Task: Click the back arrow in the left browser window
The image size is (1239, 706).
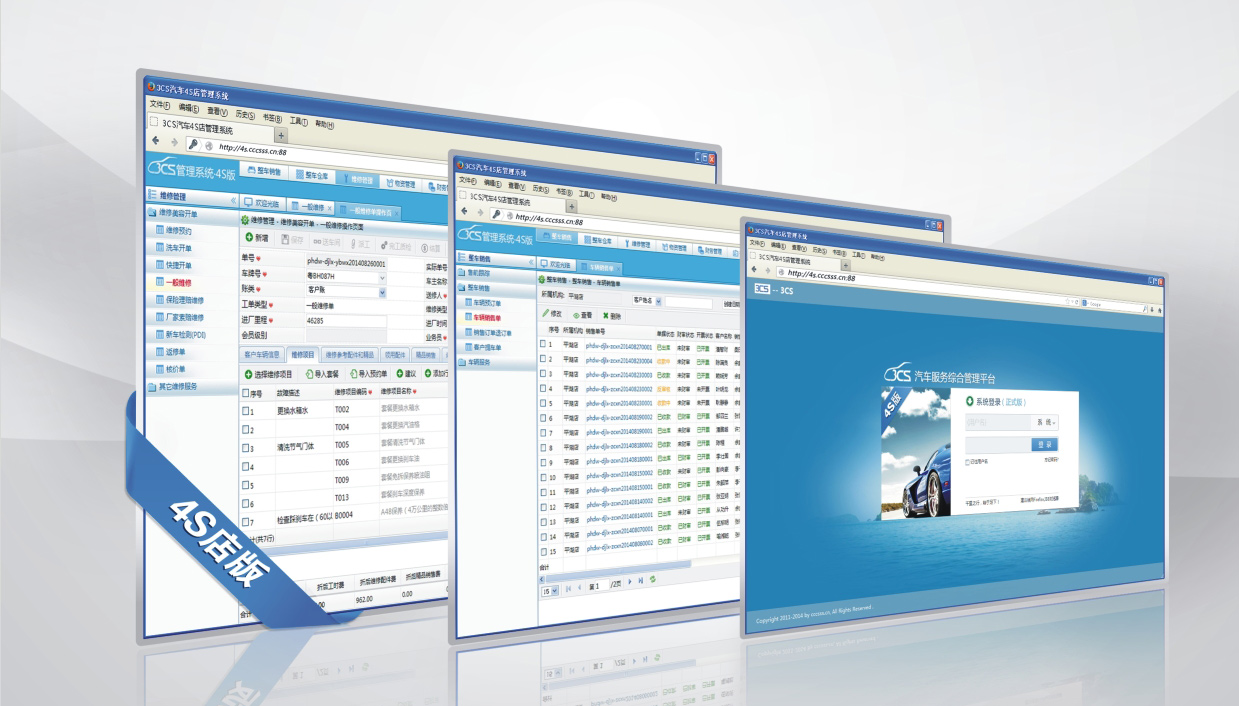Action: click(x=157, y=143)
